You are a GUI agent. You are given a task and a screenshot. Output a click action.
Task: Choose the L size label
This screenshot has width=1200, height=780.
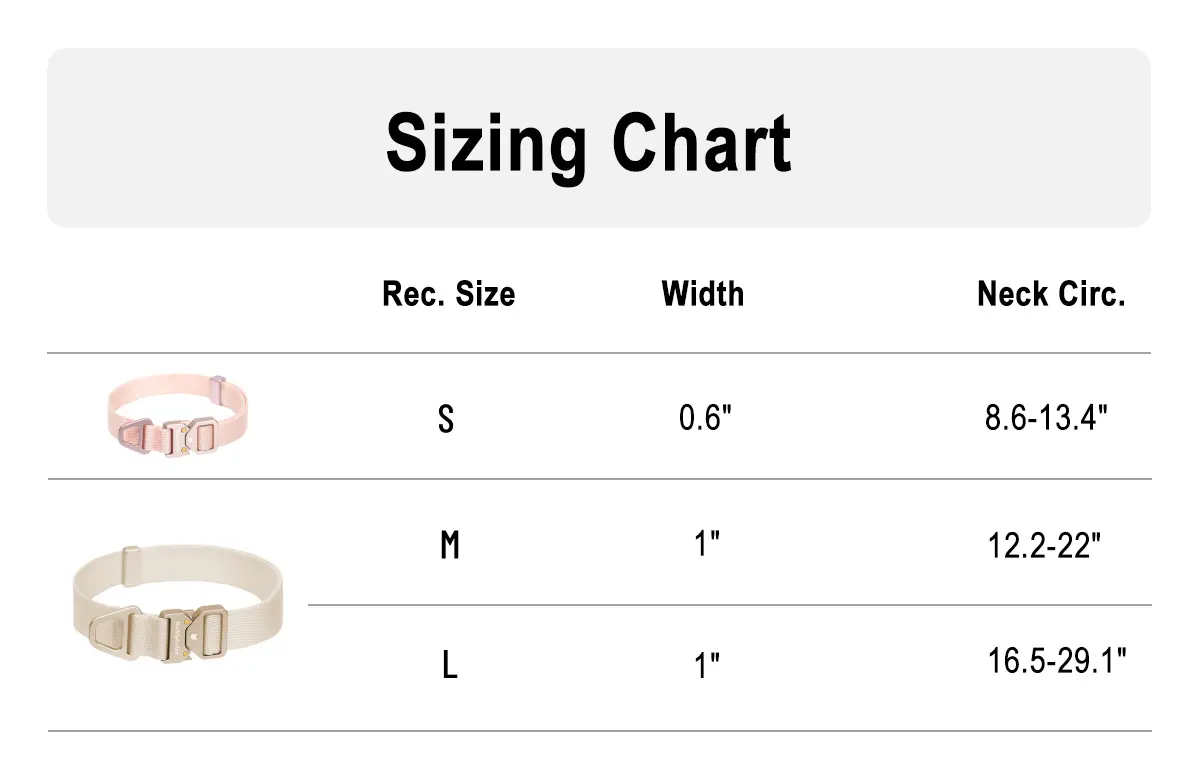(x=450, y=665)
